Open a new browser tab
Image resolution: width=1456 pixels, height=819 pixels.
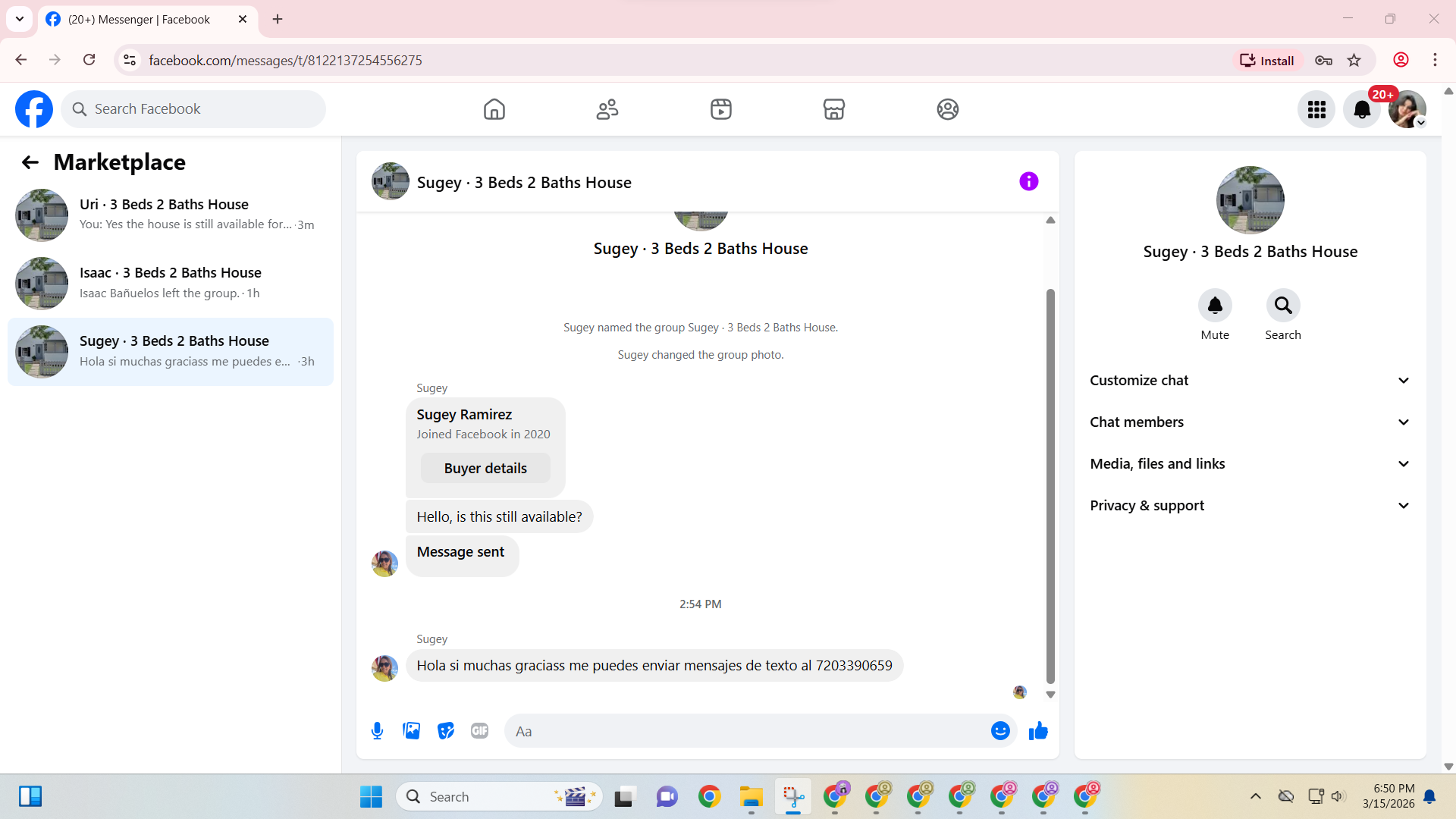pyautogui.click(x=278, y=19)
